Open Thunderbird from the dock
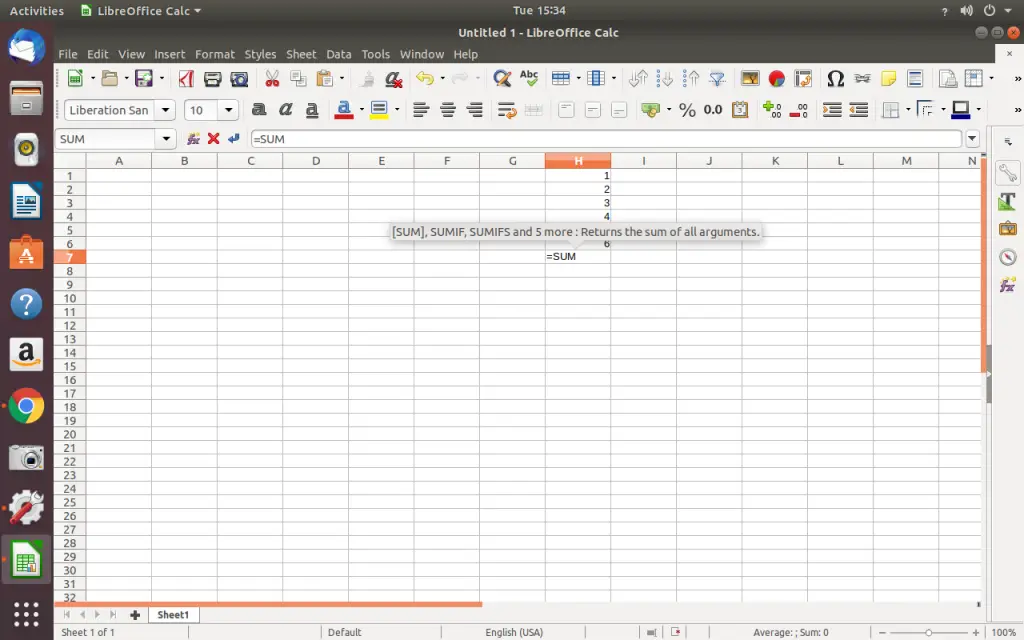 tap(26, 47)
